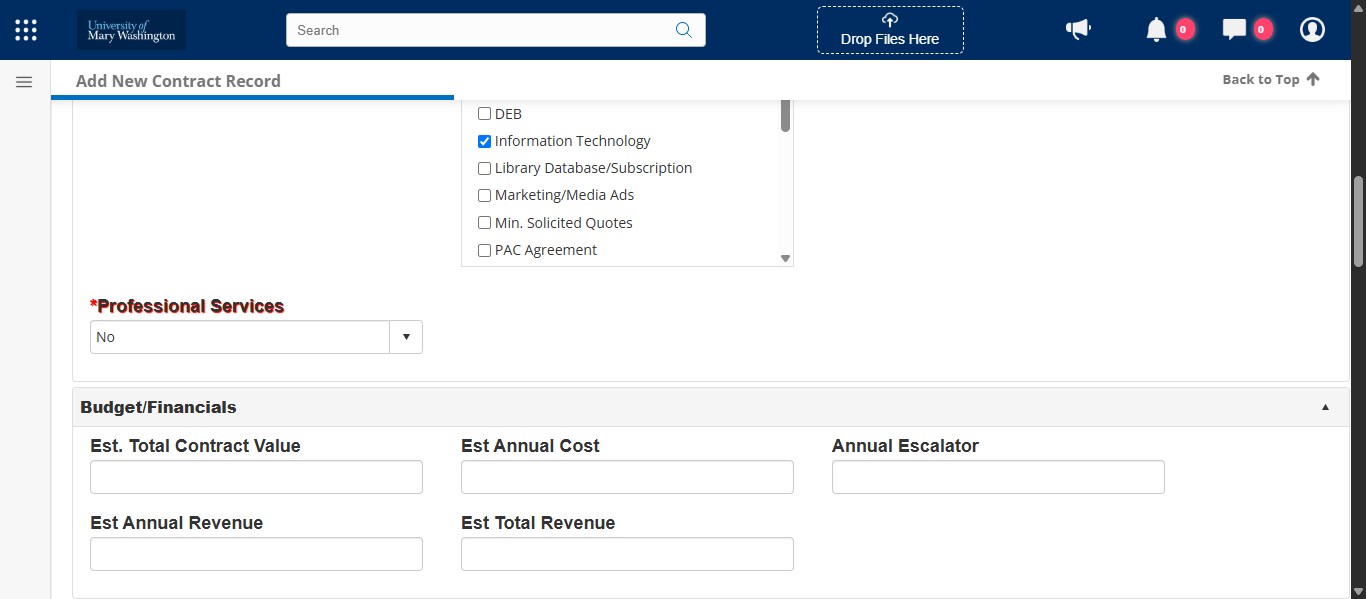Click the University of Mary Washington logo
Image resolution: width=1366 pixels, height=599 pixels.
(x=130, y=29)
